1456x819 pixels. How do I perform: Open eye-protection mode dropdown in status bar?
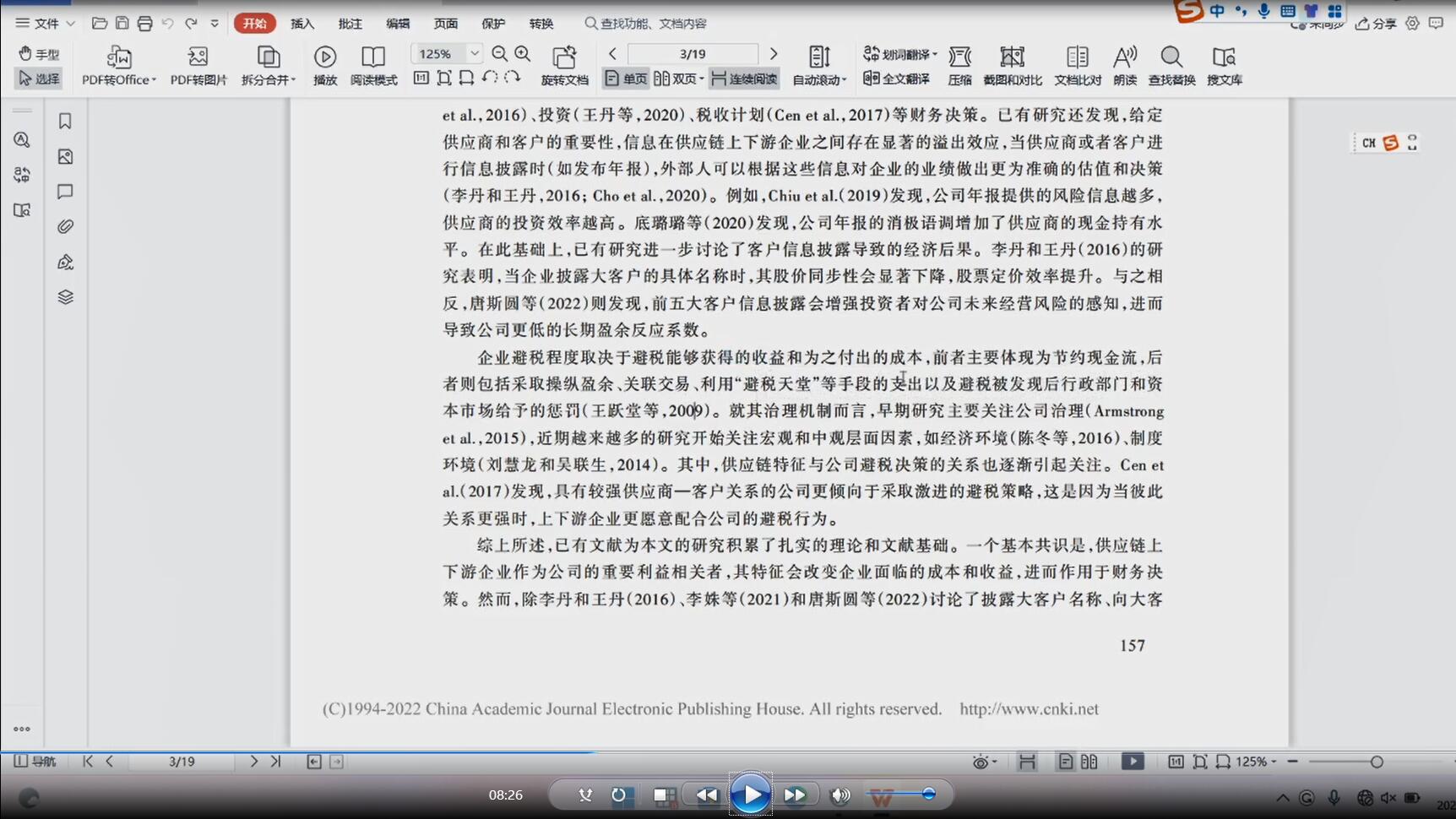(x=984, y=762)
